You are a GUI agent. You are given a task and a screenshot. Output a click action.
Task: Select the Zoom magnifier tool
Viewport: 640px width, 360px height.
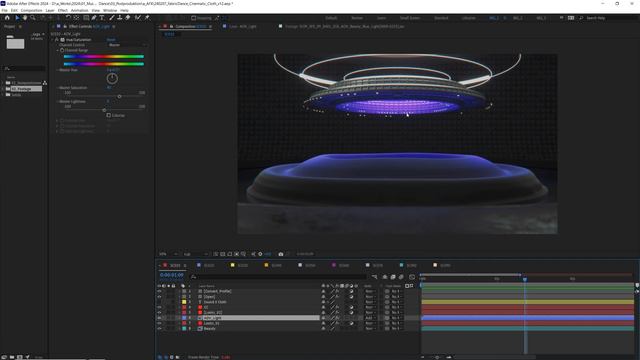[x=33, y=18]
